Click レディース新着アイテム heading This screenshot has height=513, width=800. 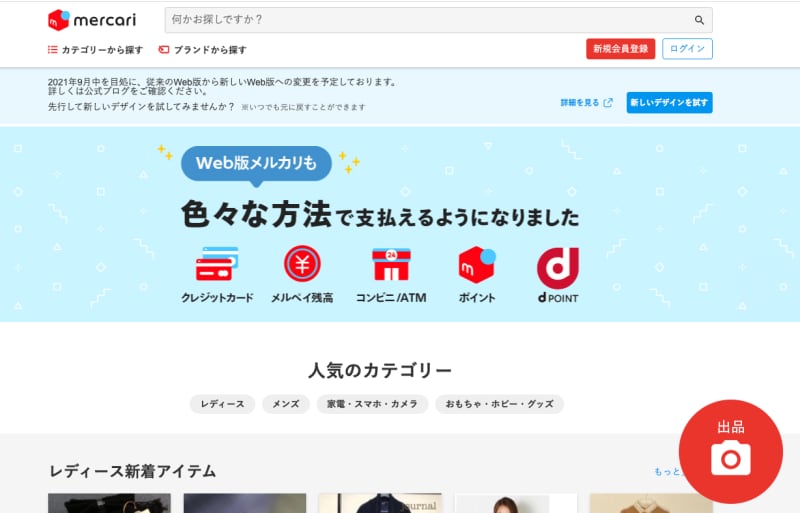[x=132, y=471]
